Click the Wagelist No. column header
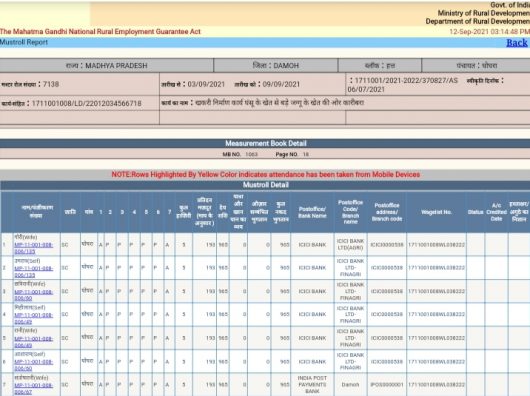530x396 pixels. (436, 212)
